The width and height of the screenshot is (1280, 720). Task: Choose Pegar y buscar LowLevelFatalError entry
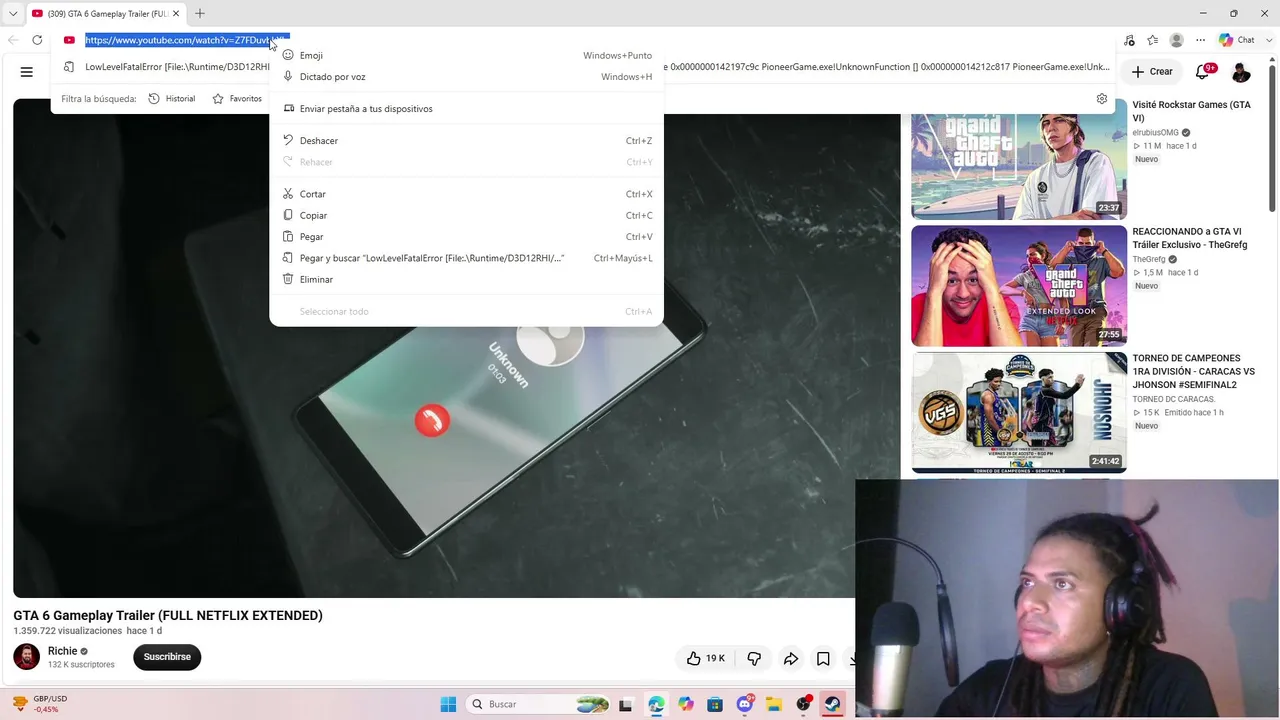pyautogui.click(x=466, y=259)
